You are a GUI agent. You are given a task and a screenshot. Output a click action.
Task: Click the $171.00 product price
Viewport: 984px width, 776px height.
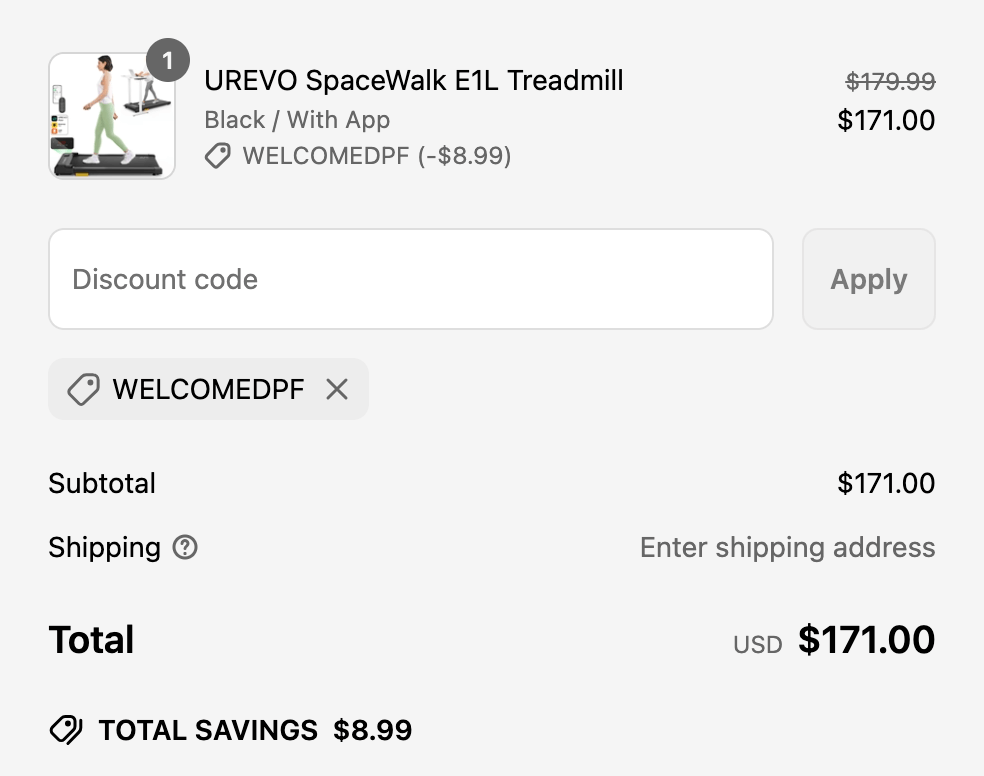(x=886, y=121)
